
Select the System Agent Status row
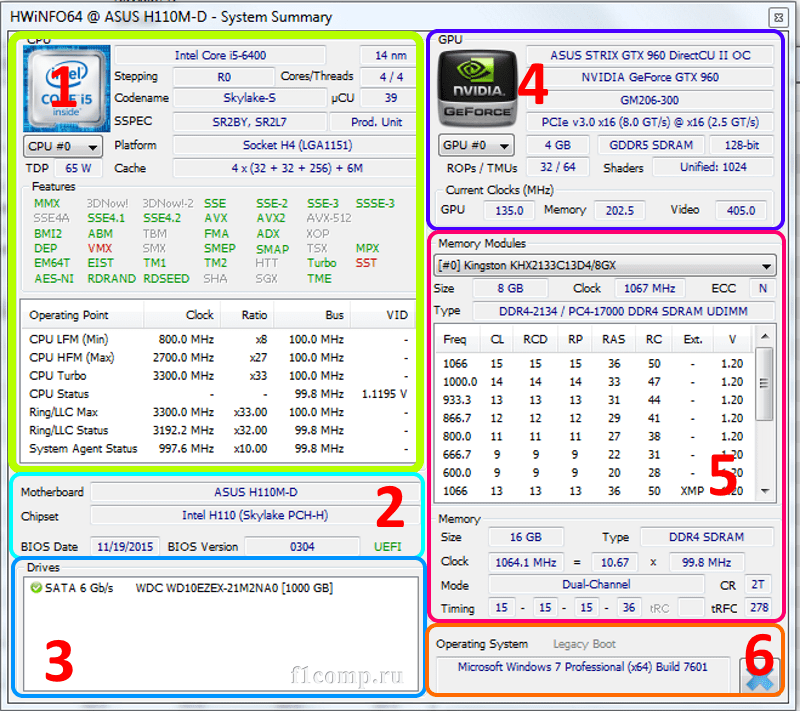click(218, 449)
